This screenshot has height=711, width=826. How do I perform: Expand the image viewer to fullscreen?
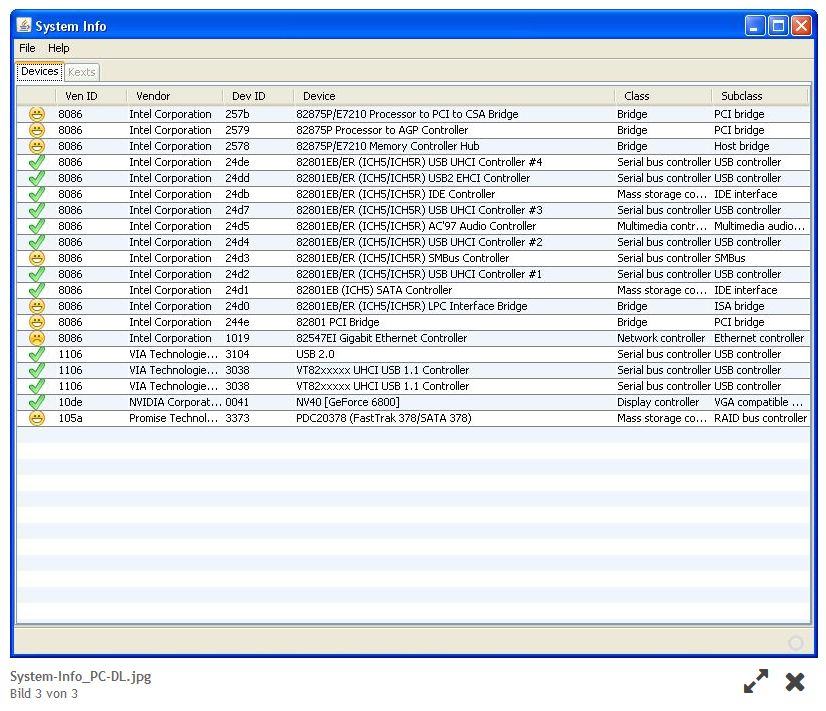[756, 681]
